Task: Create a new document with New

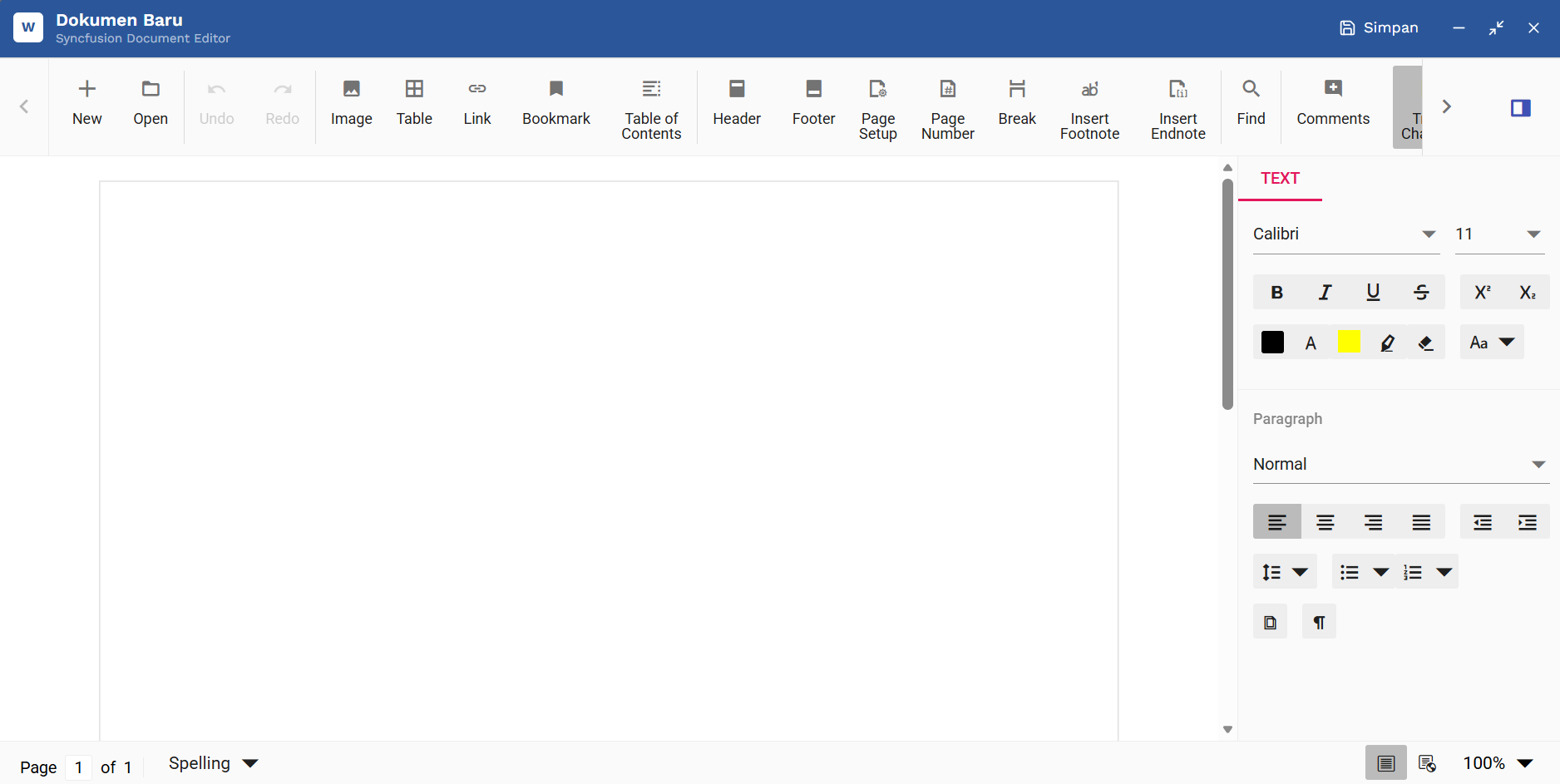Action: 86,105
